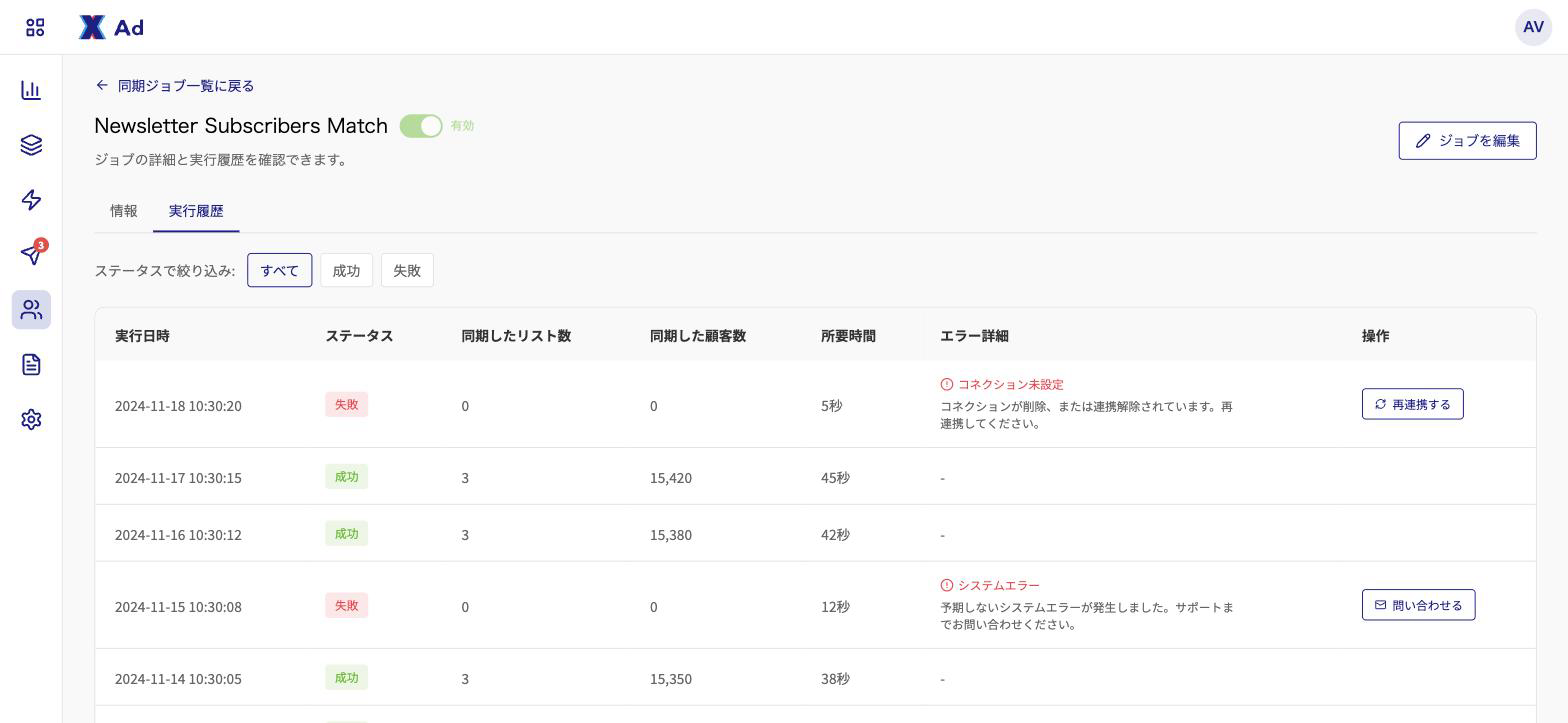Viewport: 1568px width, 723px height.
Task: Click the 2024-11-16 10:30:12 timestamp
Action: pyautogui.click(x=178, y=535)
